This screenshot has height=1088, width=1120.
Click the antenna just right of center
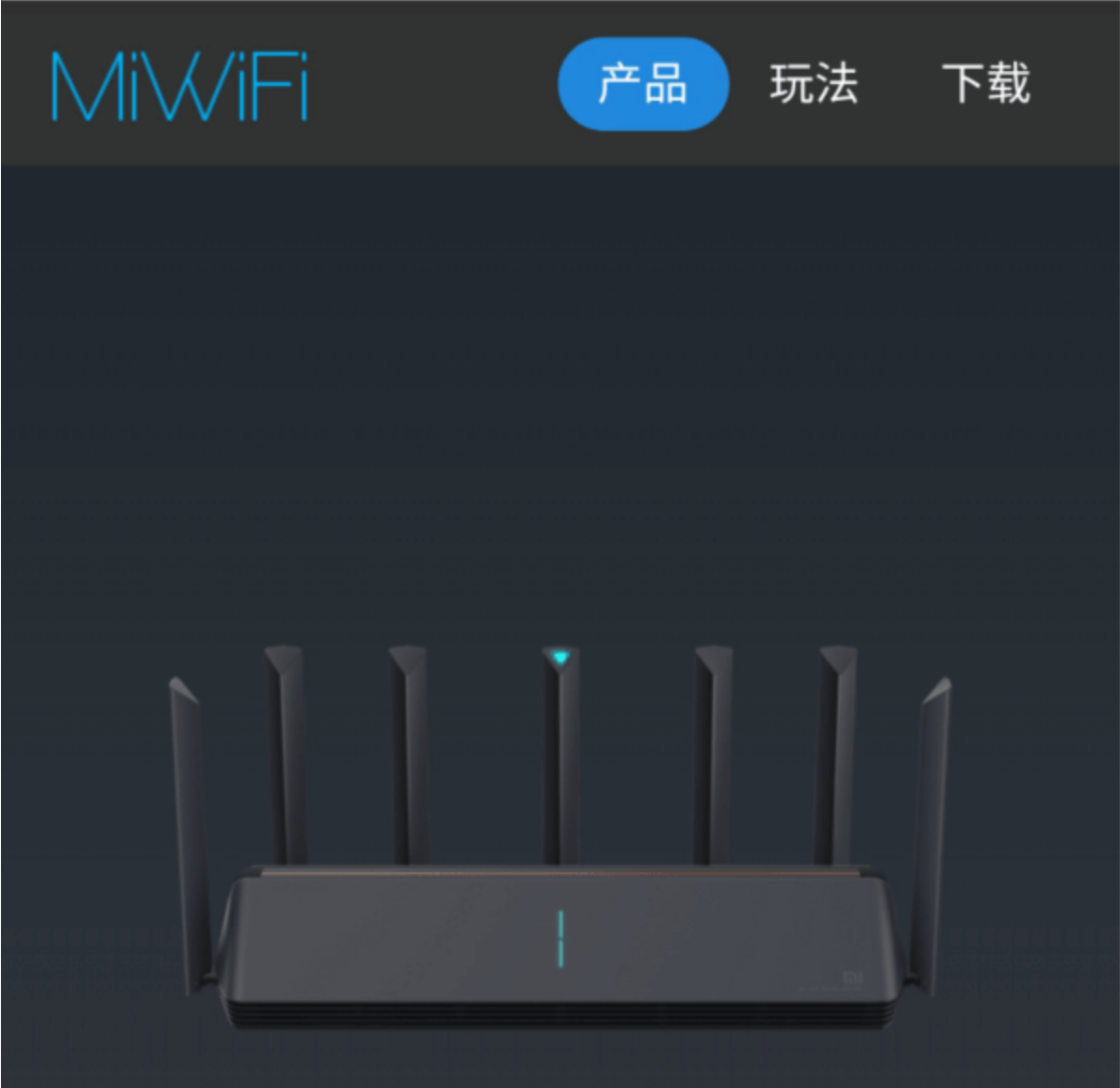(712, 756)
